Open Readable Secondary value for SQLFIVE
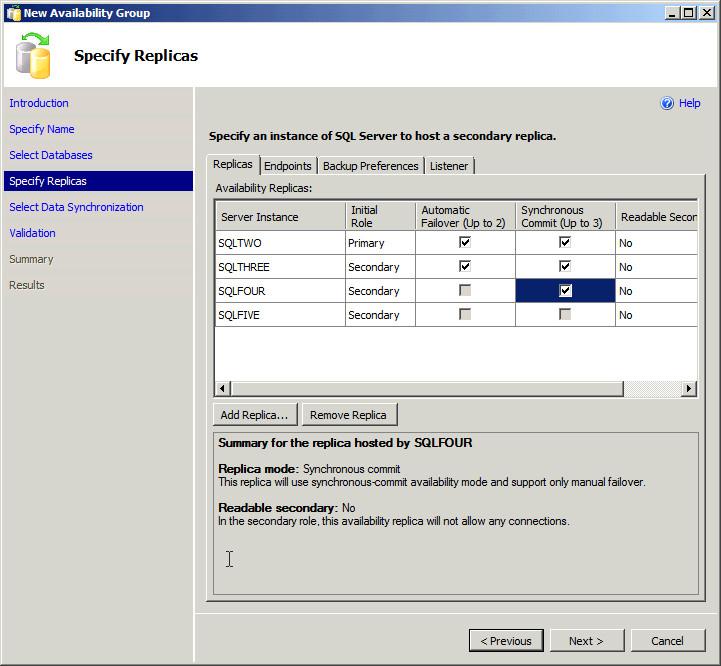 pyautogui.click(x=656, y=315)
